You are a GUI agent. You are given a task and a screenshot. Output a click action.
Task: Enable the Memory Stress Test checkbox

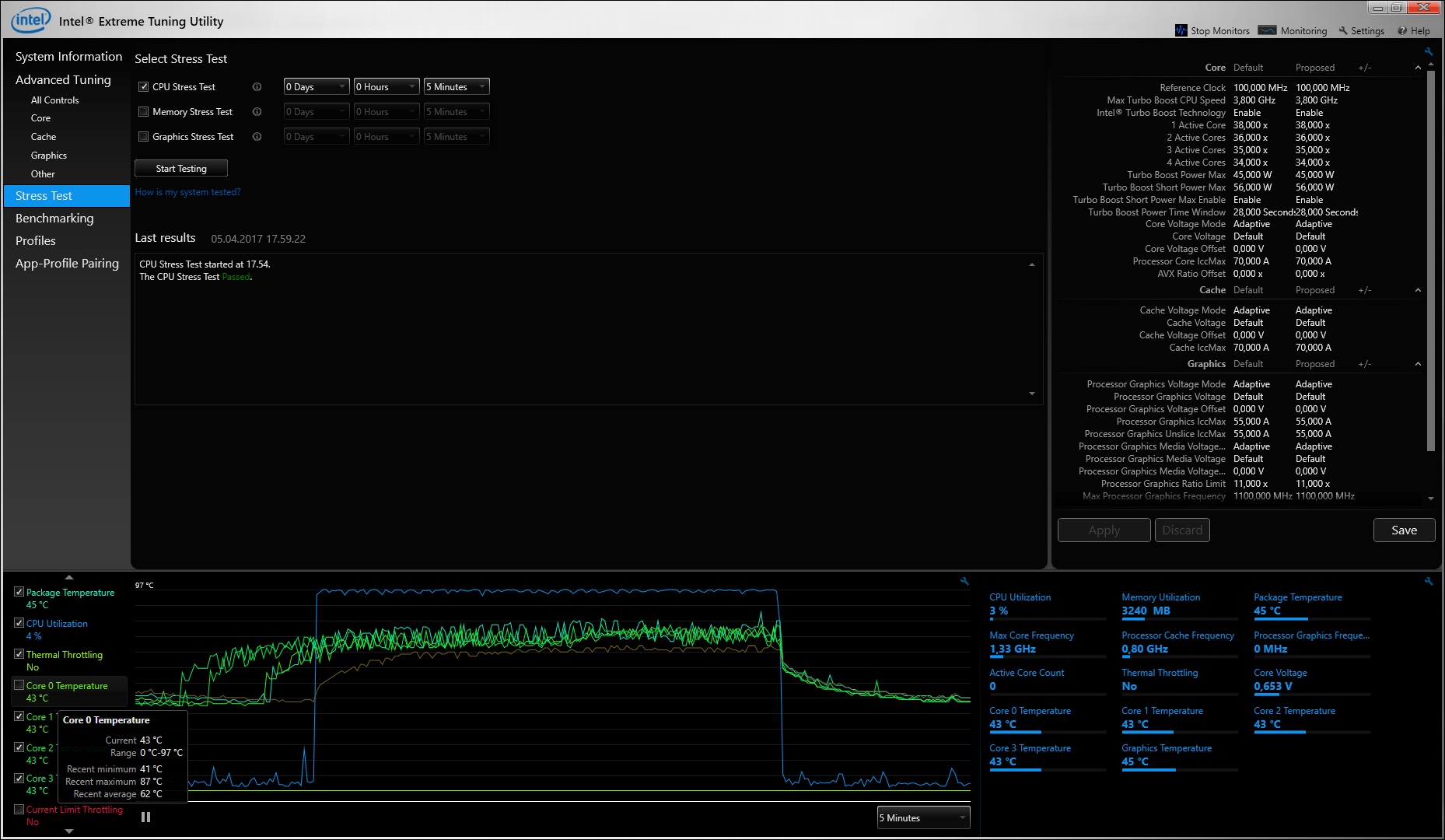(143, 112)
